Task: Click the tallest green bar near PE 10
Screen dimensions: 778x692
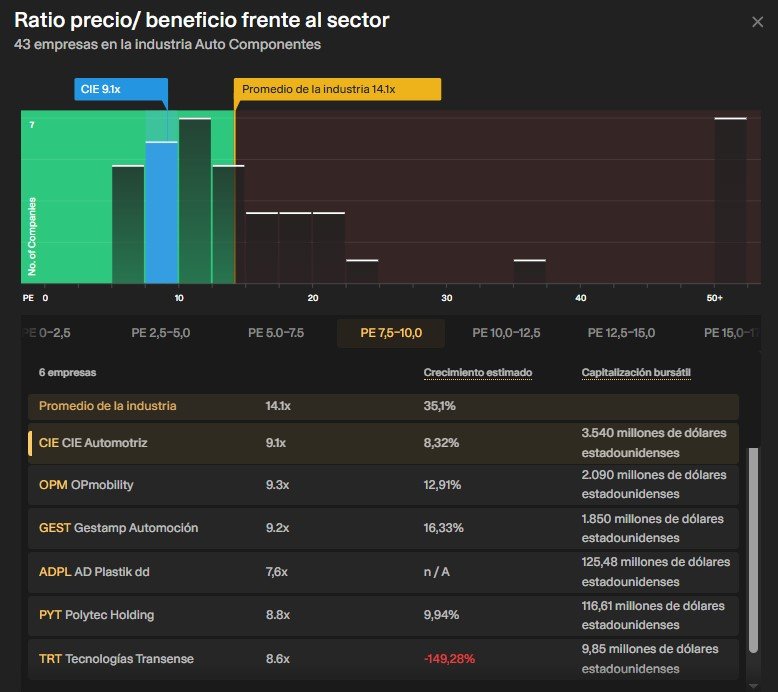Action: 195,200
